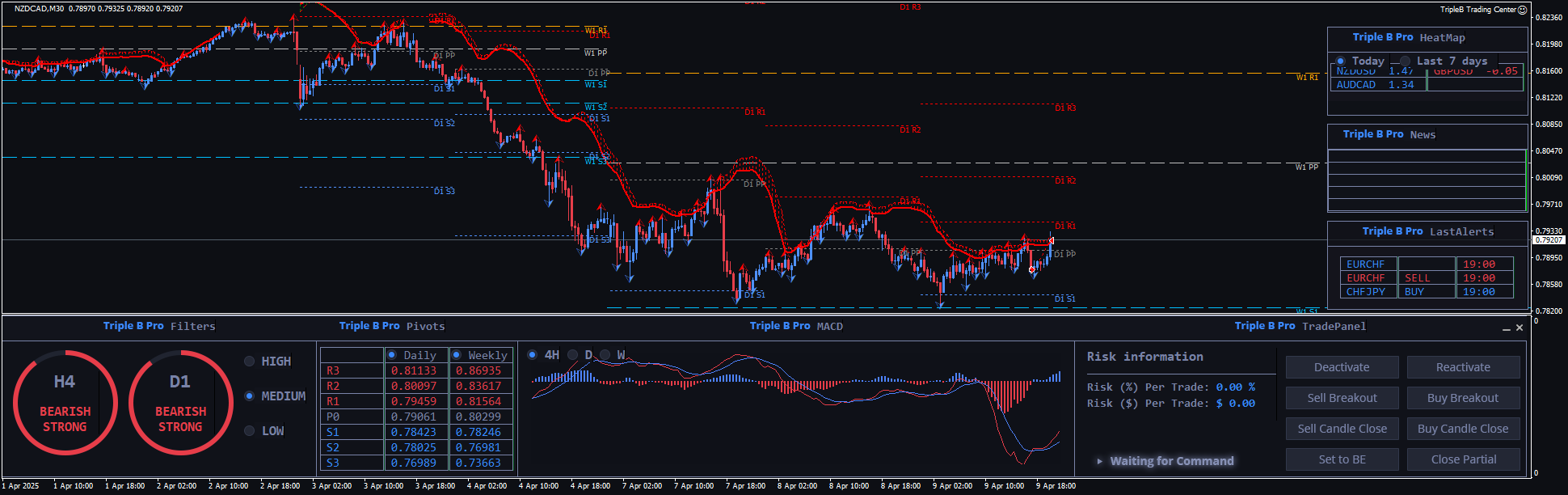Minimize the TradePanel with the dash icon
Image resolution: width=1568 pixels, height=495 pixels.
pos(1507,328)
